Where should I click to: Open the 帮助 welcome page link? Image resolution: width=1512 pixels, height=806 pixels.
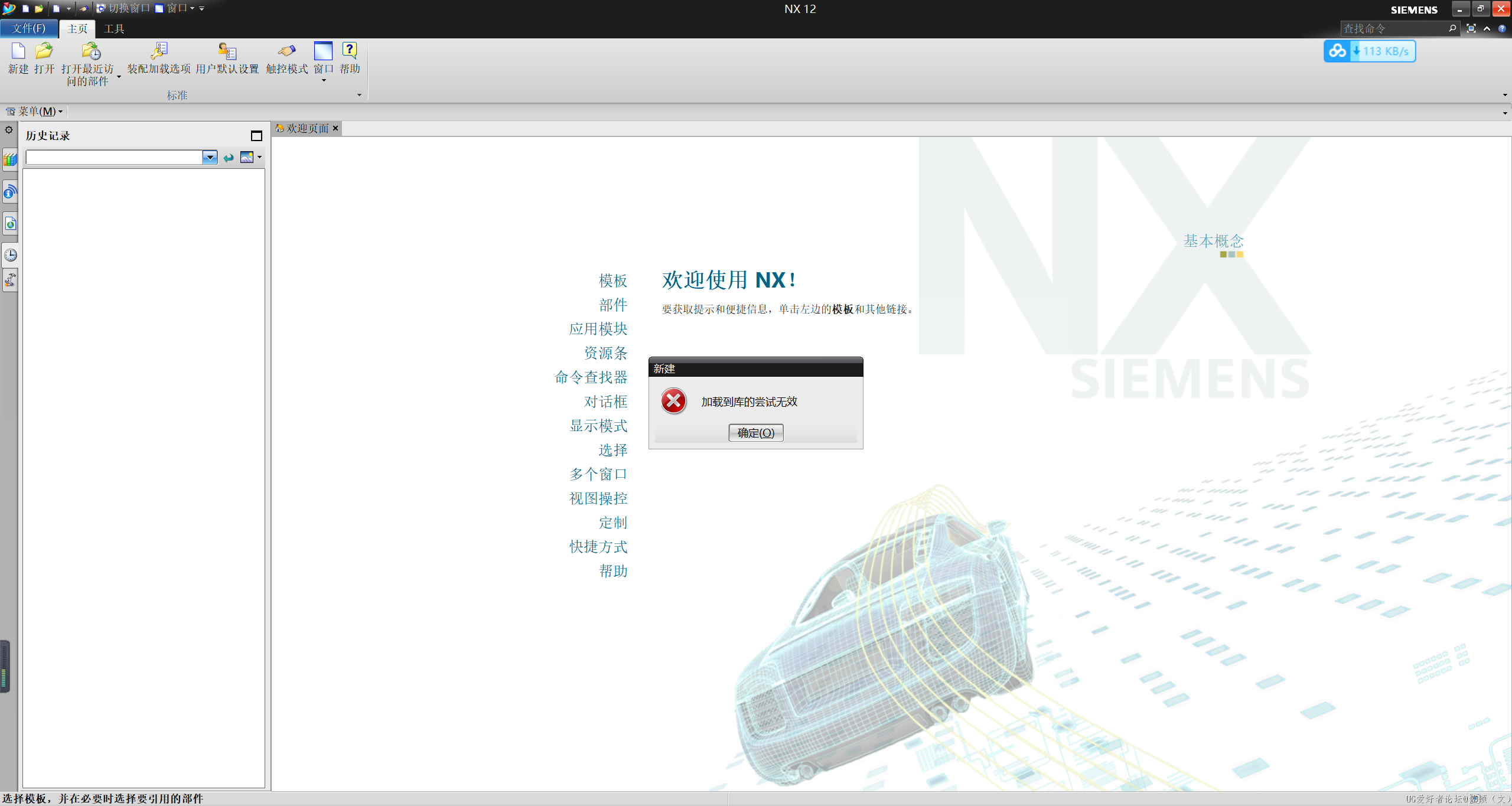[613, 571]
